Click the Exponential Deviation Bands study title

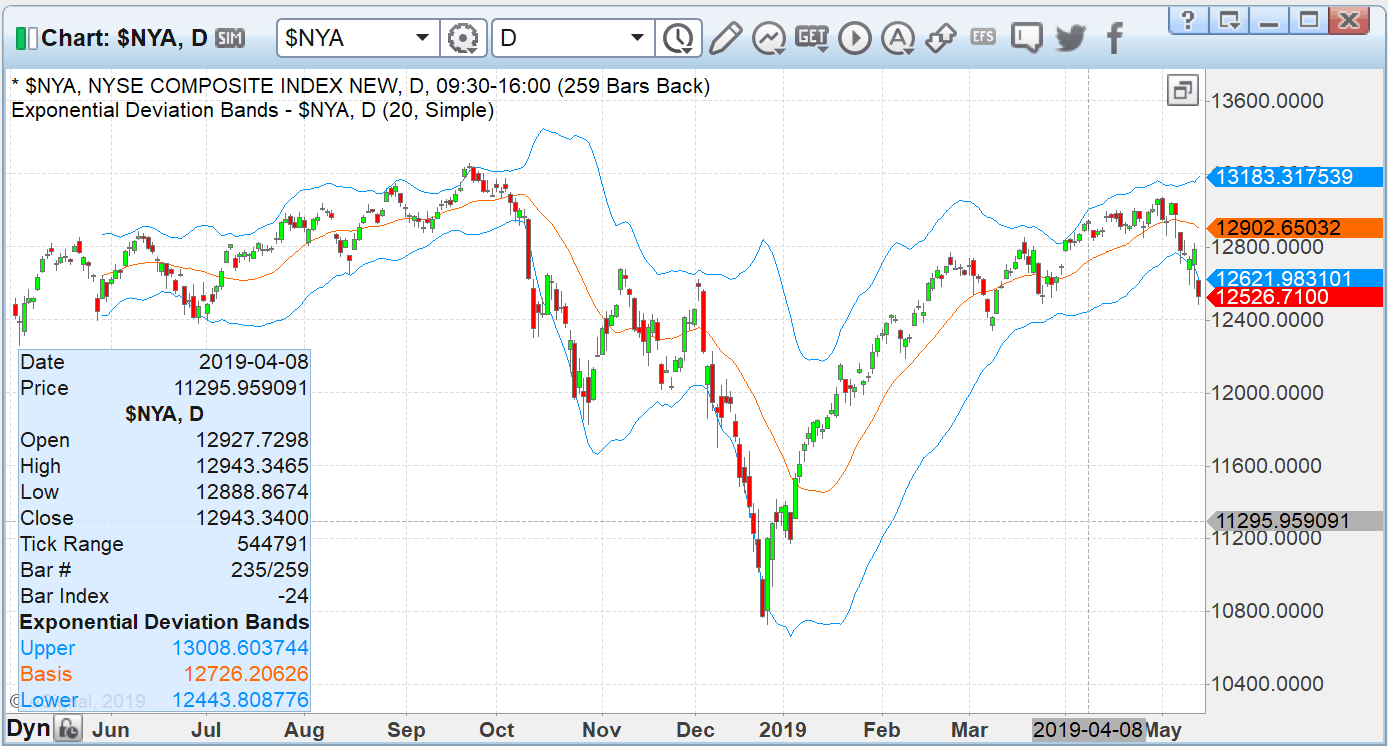pyautogui.click(x=253, y=110)
